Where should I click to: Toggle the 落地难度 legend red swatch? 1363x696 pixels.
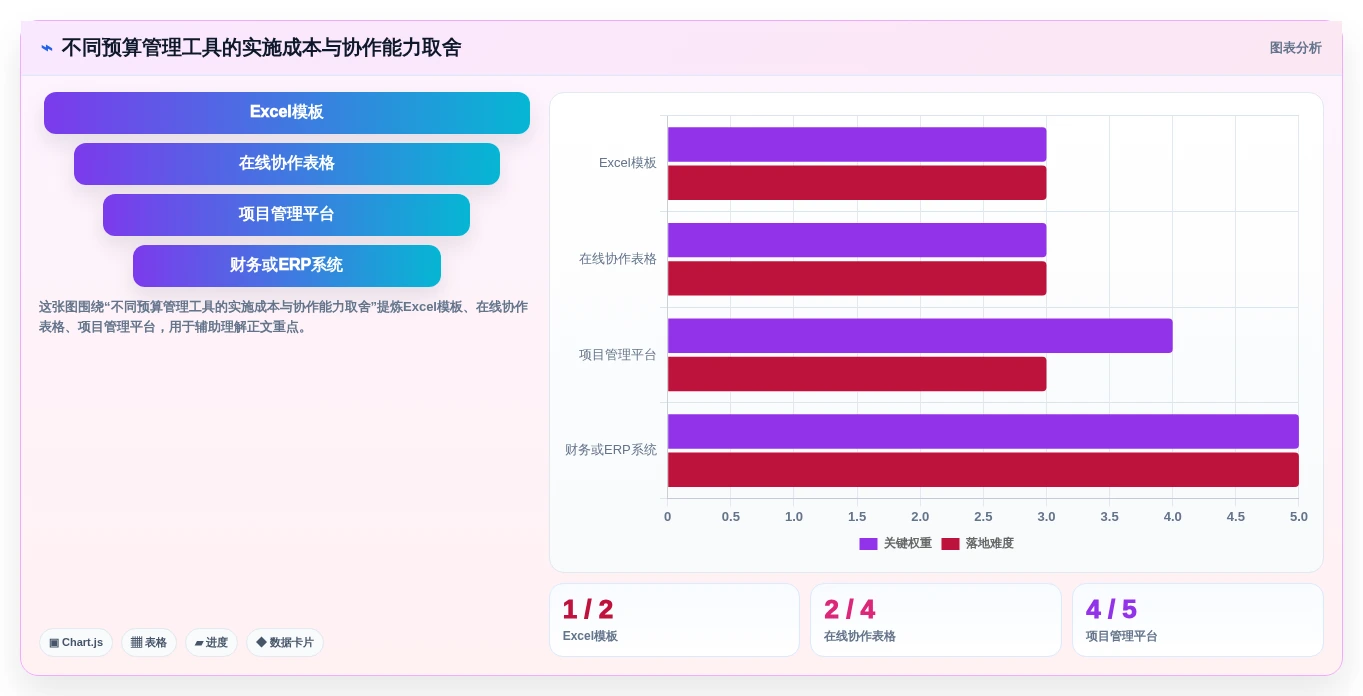coord(950,544)
